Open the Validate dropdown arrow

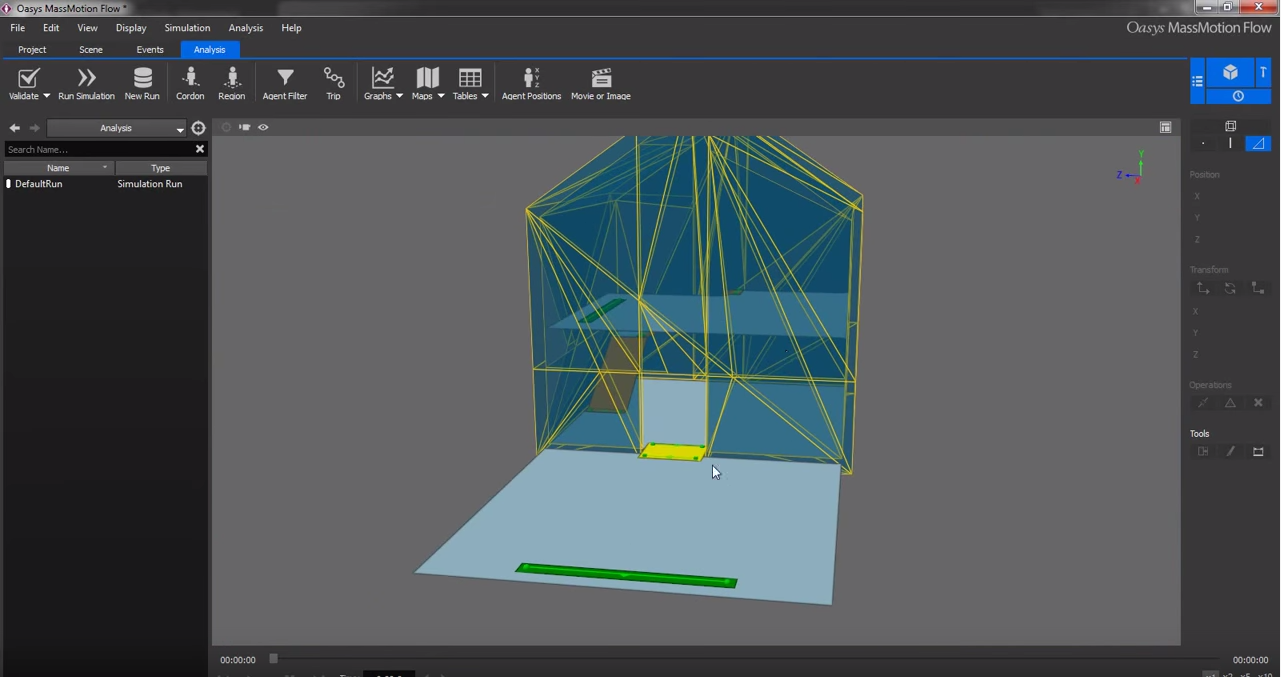46,96
